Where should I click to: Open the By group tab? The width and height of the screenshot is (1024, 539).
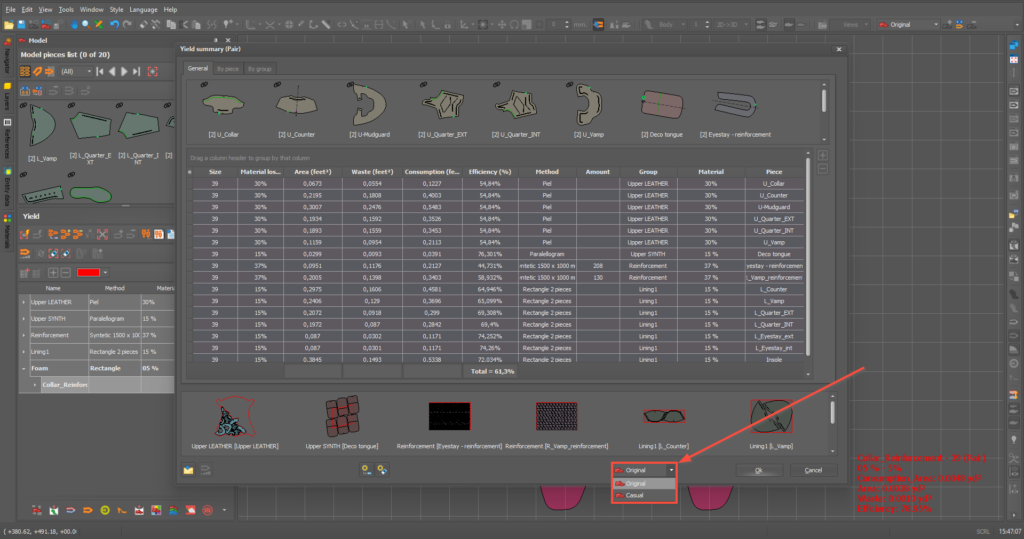coord(260,68)
